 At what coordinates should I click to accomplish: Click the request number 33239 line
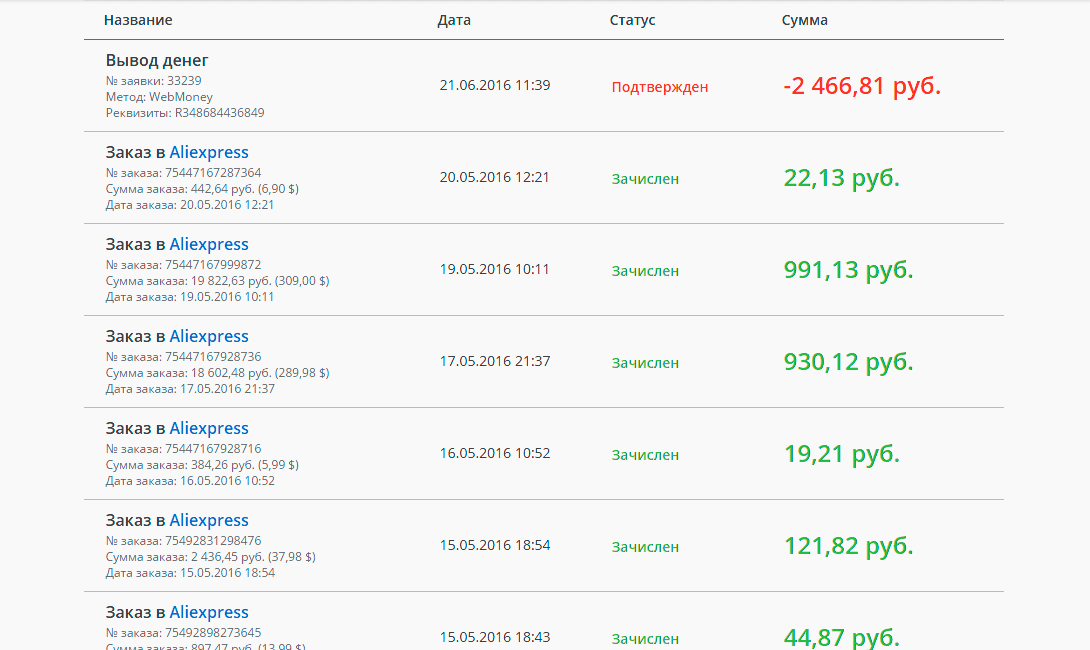click(154, 81)
